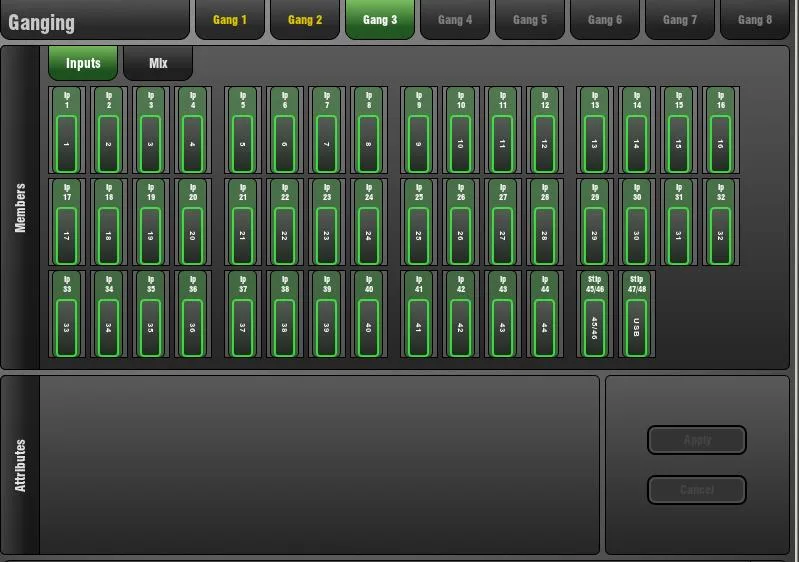Click channel Ip 30 member button

[x=636, y=222]
